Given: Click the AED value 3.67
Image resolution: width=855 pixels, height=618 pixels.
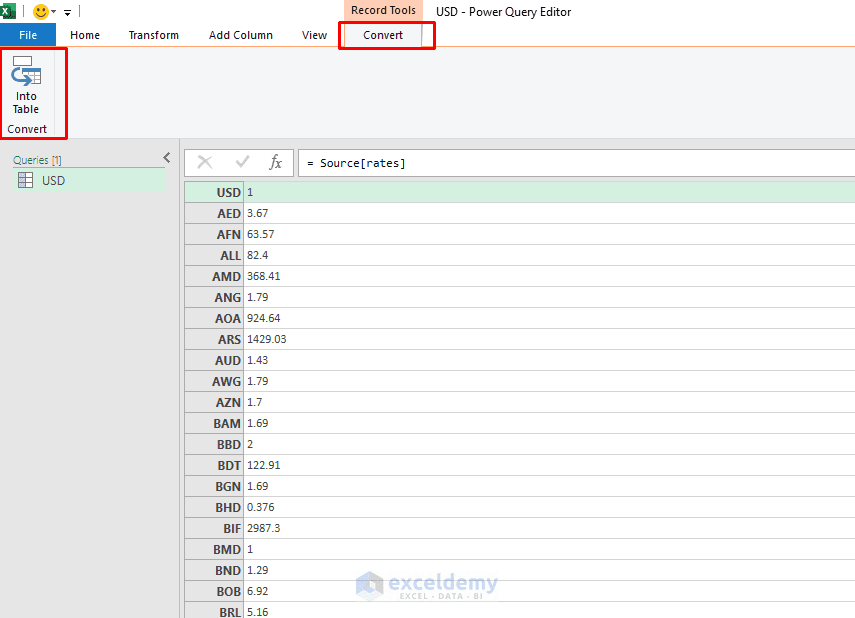Looking at the screenshot, I should click(257, 213).
